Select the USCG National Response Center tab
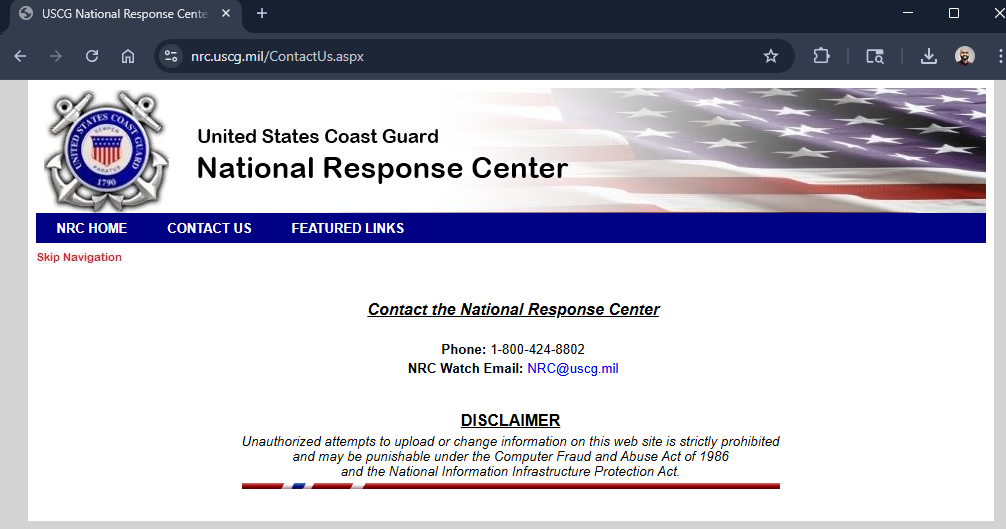 click(x=125, y=14)
